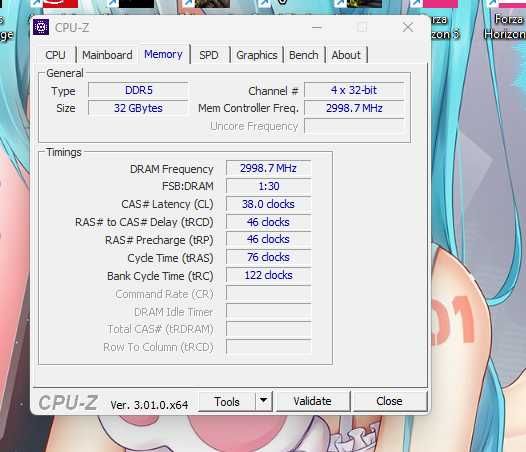
Task: Click the 32 GBytes size field
Action: click(x=138, y=108)
